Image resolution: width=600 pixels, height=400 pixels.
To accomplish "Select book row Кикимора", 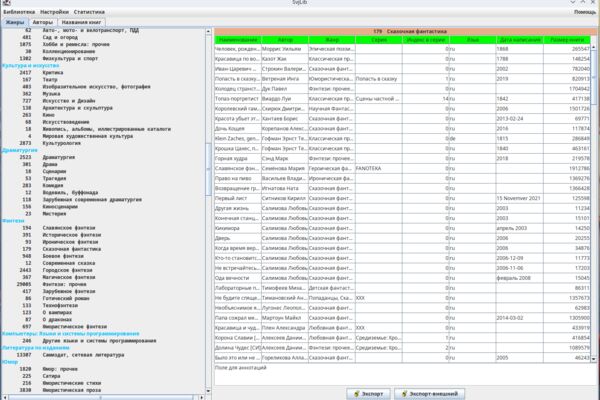I will tap(402, 228).
